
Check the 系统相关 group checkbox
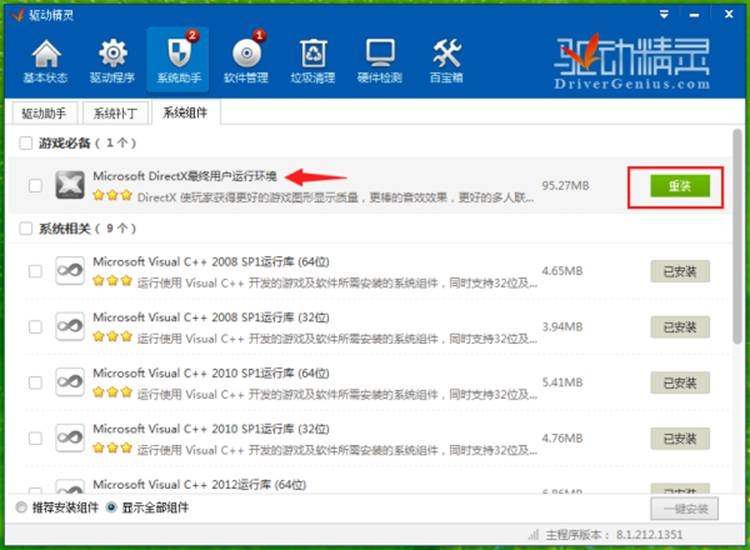(x=25, y=229)
